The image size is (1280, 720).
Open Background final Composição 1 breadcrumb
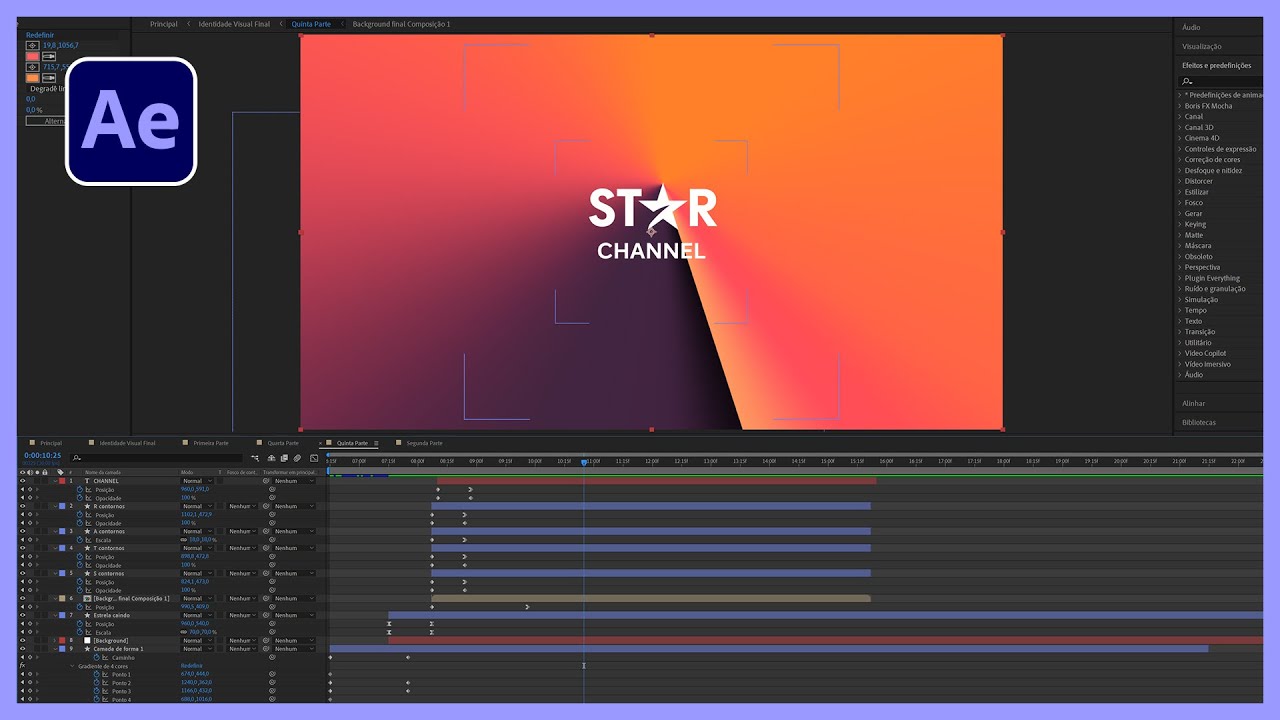tap(401, 24)
